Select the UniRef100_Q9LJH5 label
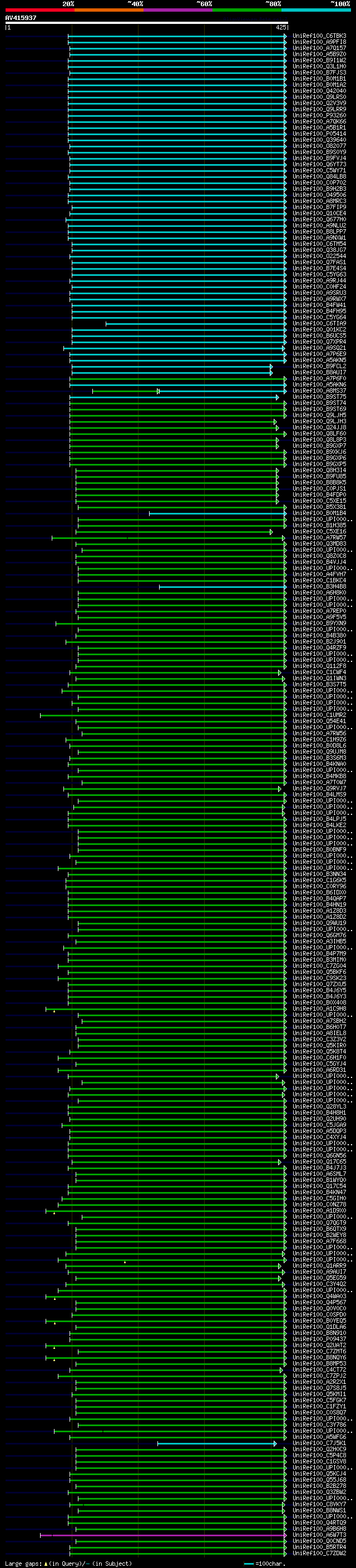The height and width of the screenshot is (1568, 356). (319, 415)
